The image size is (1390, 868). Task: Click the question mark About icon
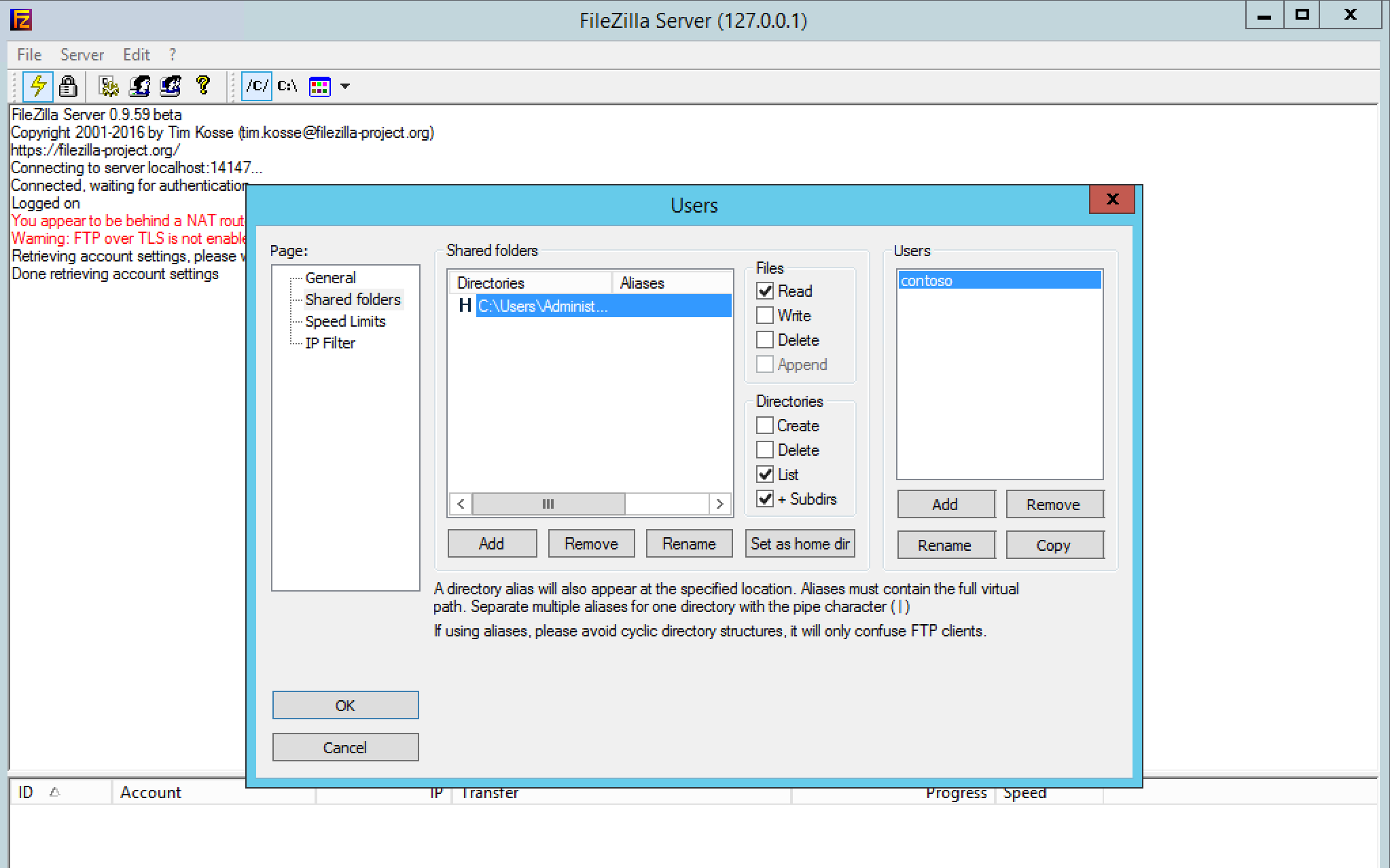point(202,86)
